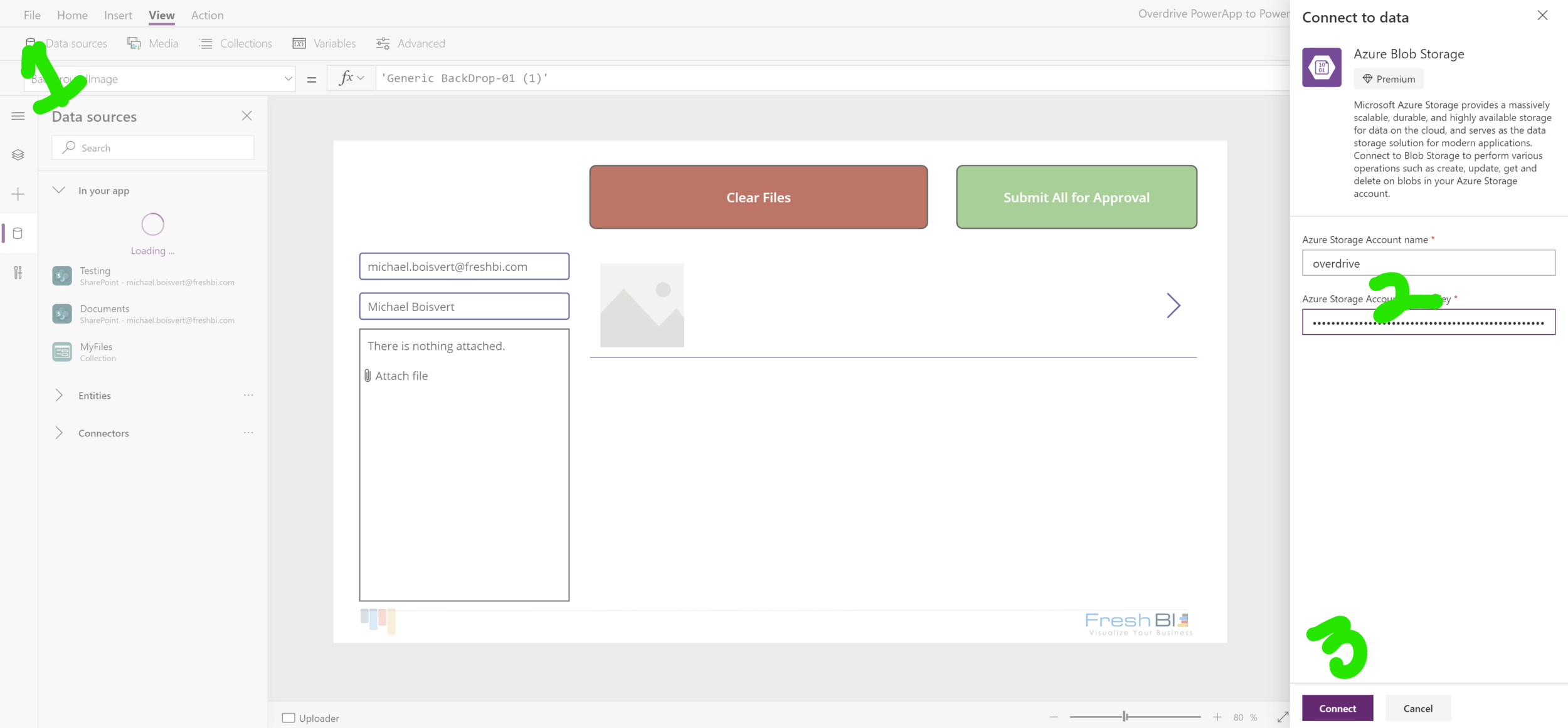Click the fit-to-window expand icon
The width and height of the screenshot is (1568, 728).
(1283, 717)
